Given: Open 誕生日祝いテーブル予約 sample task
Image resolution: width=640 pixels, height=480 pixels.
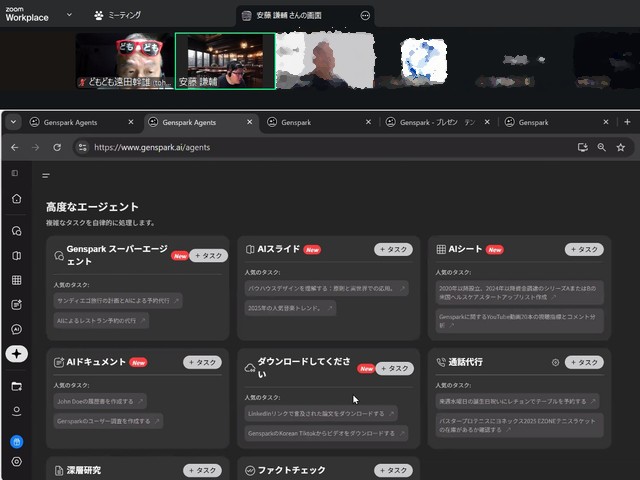Looking at the screenshot, I should click(517, 401).
